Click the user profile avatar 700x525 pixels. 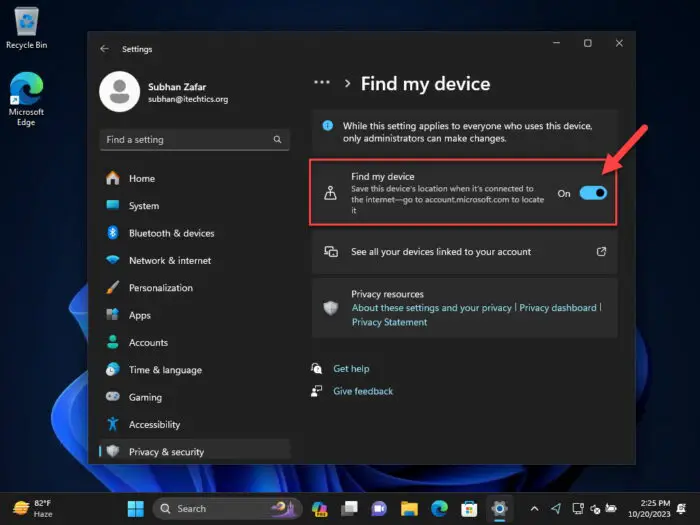point(119,92)
